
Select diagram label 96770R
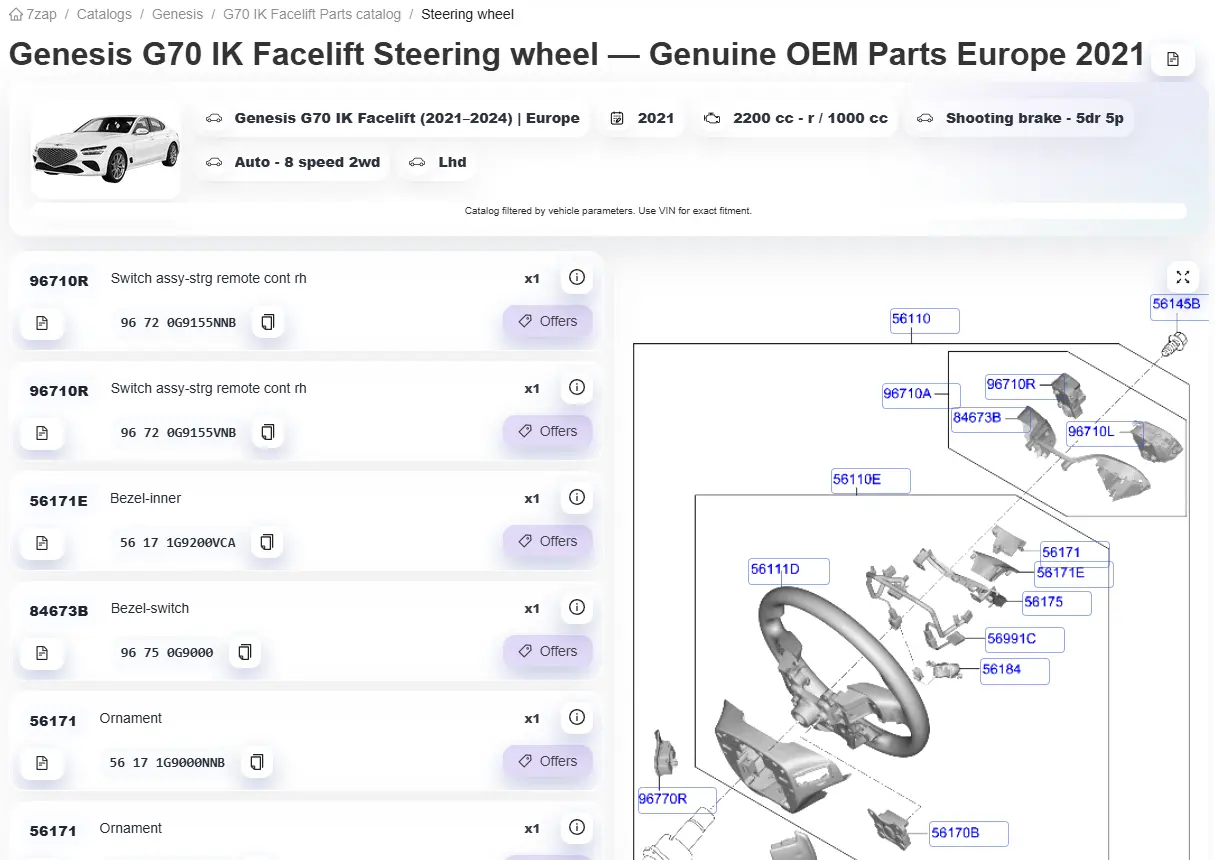(676, 799)
